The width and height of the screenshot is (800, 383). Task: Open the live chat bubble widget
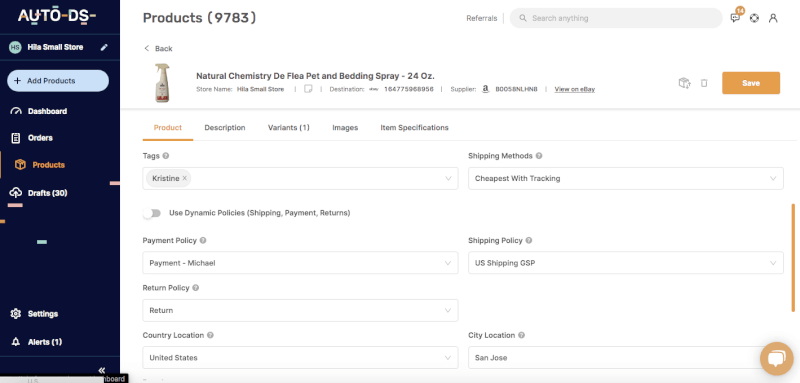point(776,359)
